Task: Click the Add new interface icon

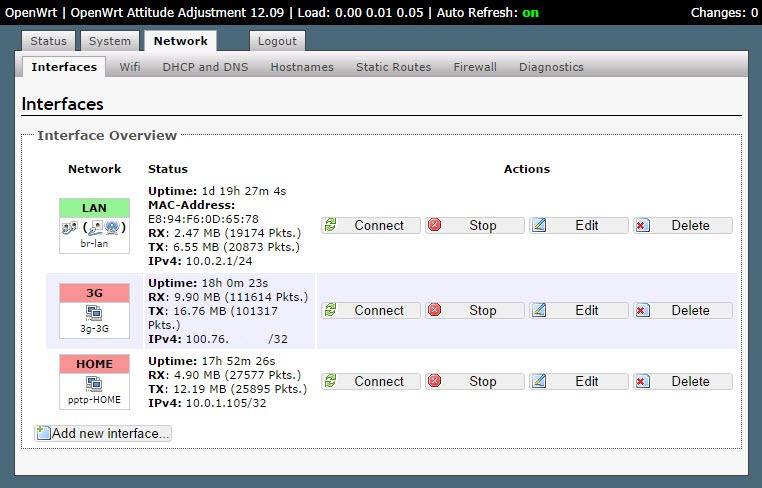Action: [x=43, y=433]
